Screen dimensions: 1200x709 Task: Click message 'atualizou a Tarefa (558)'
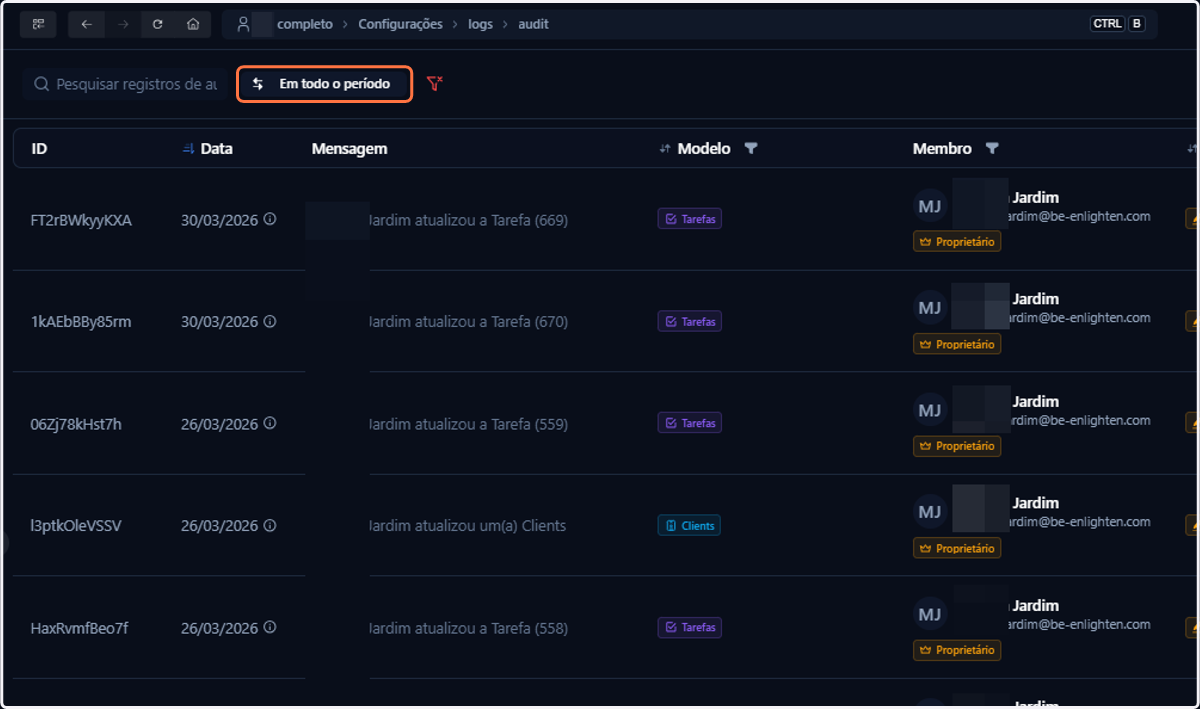point(490,629)
